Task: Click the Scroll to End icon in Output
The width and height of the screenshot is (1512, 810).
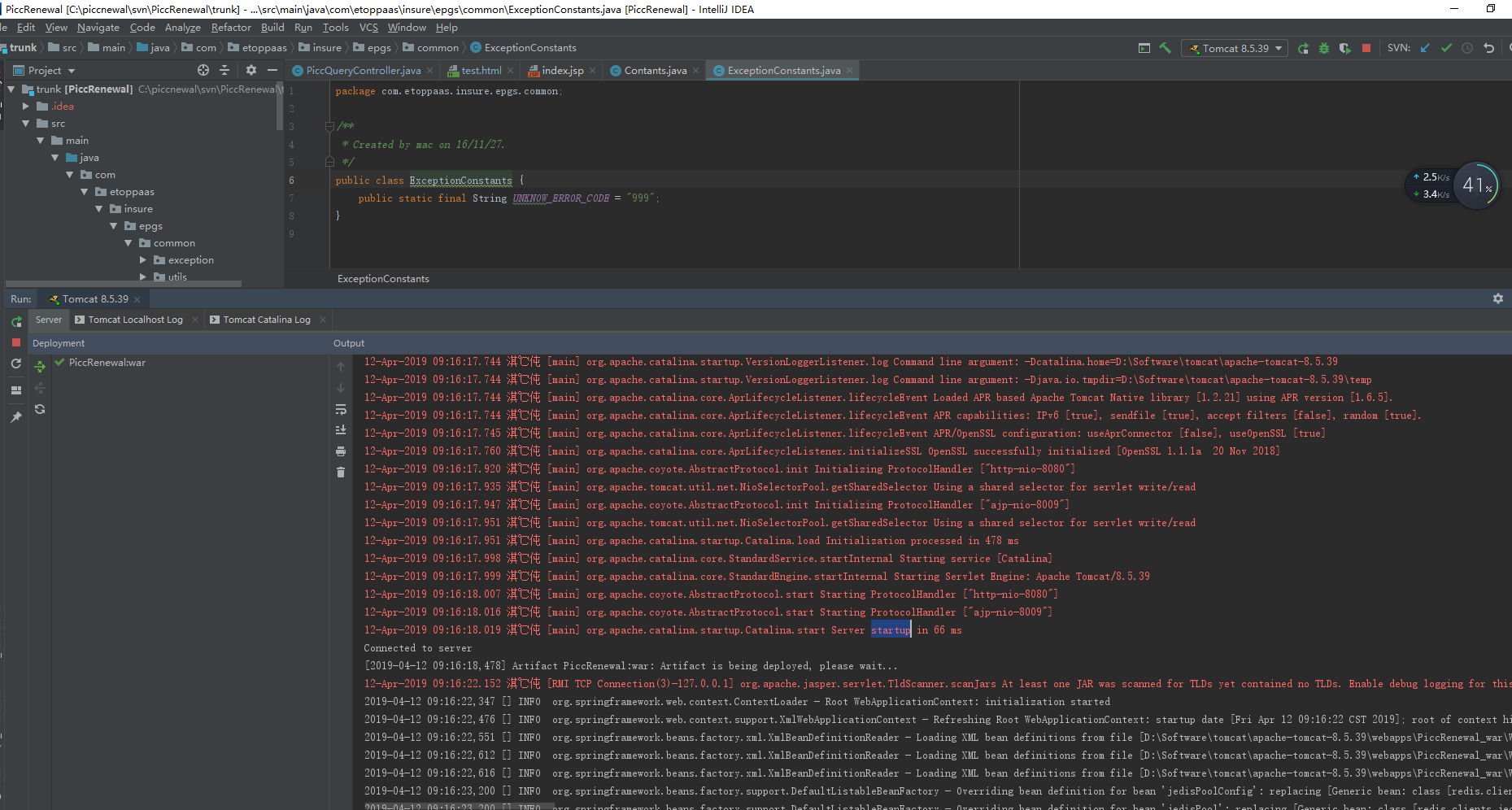Action: 341,429
